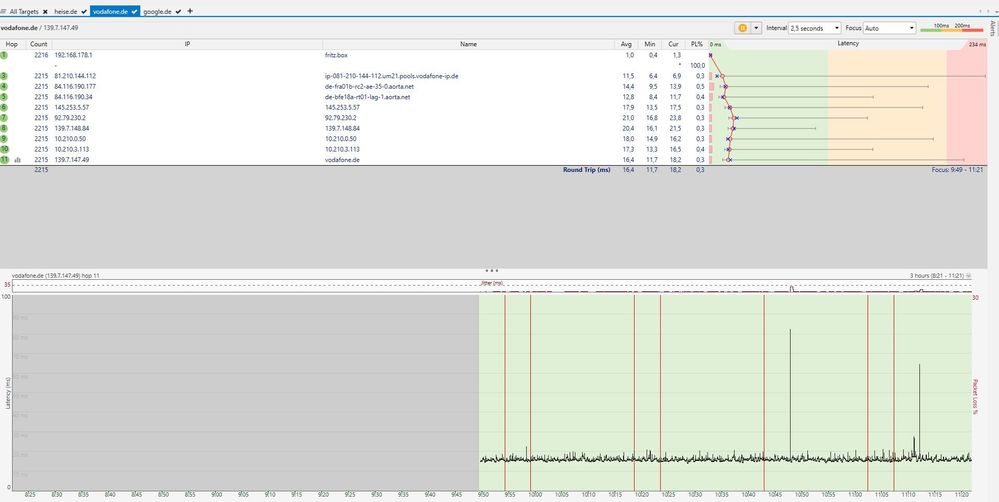Expand the arrow next to pause button
Viewport: 999px width, 502px height.
[x=756, y=28]
